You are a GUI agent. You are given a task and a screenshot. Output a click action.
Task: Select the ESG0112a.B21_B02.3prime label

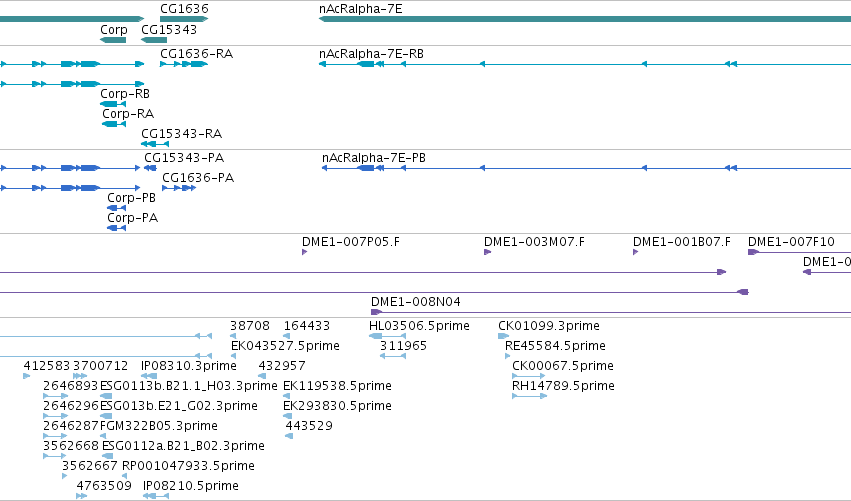point(183,447)
